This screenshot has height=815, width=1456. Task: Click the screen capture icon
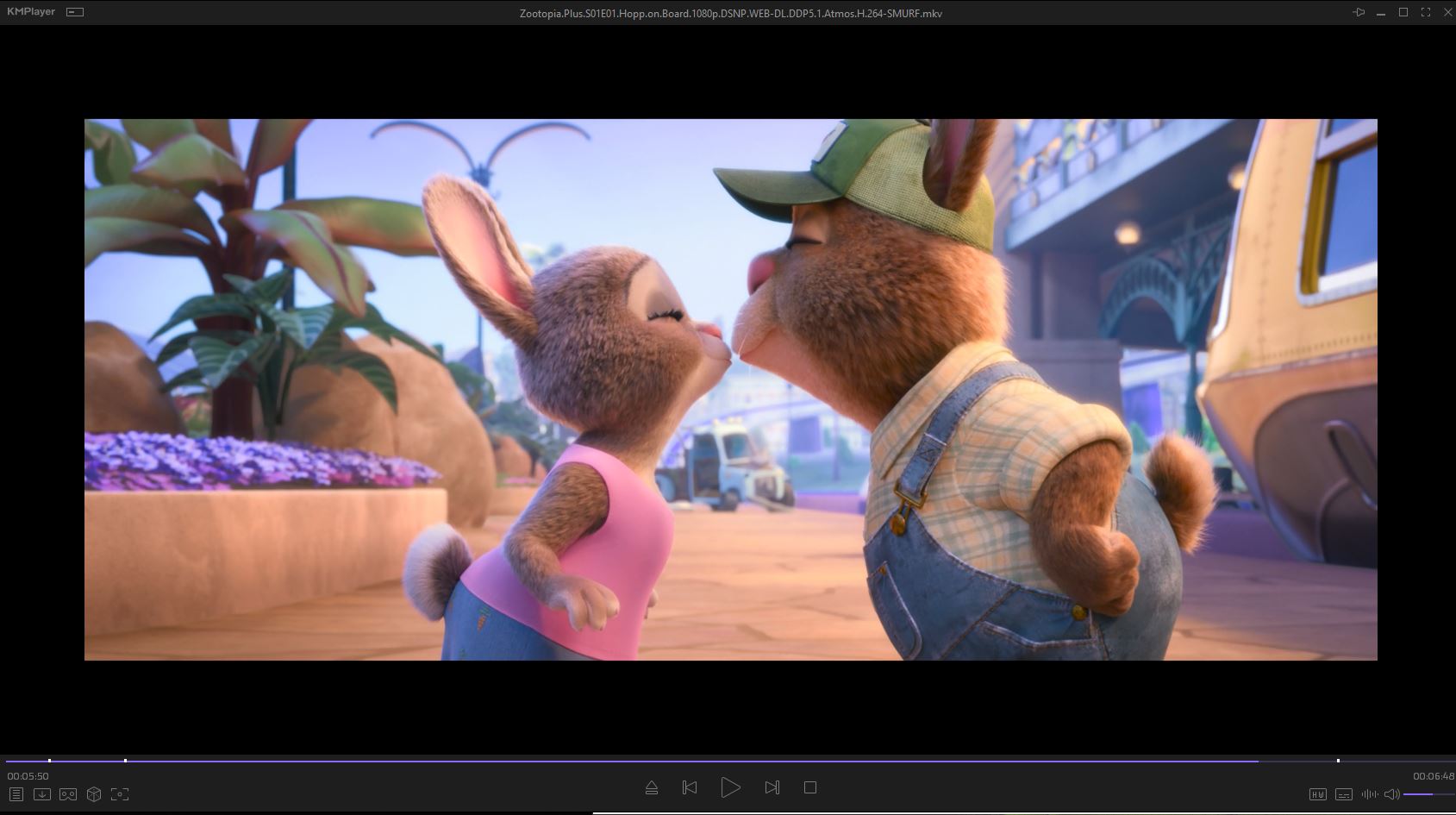120,794
